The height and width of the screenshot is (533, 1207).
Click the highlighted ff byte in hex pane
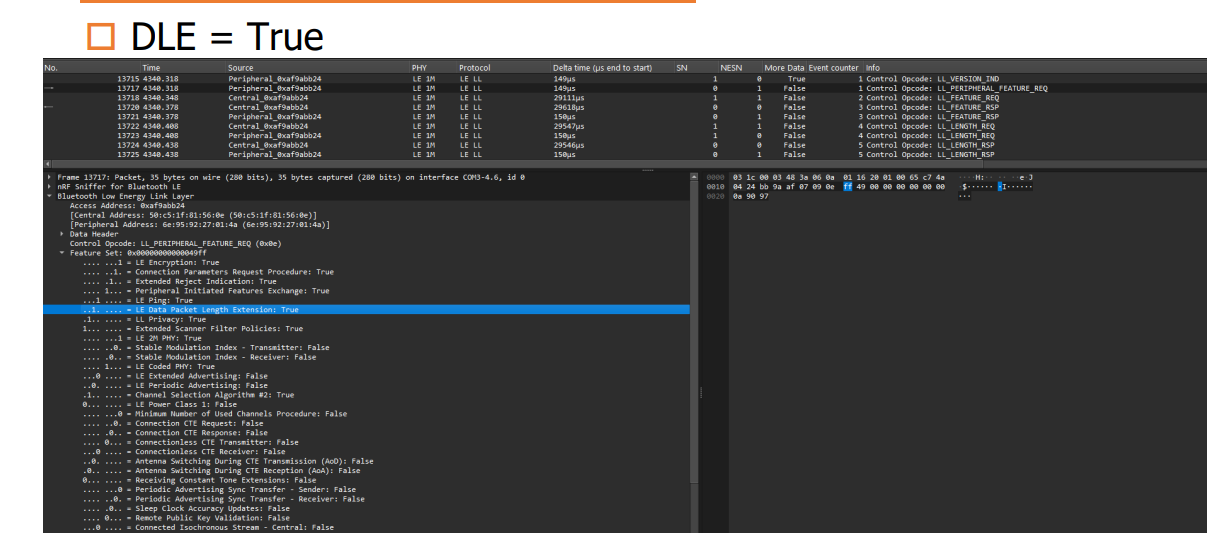tap(848, 186)
